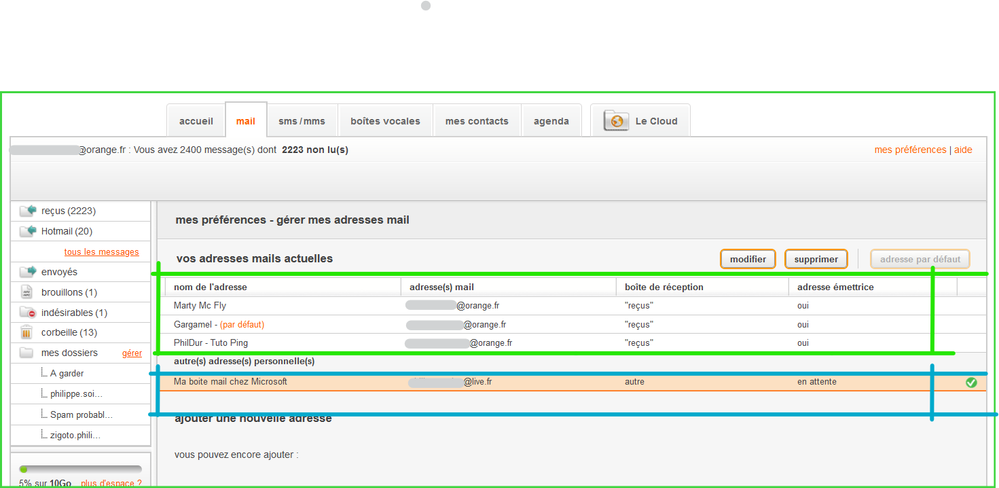Click green checkmark on Microsoft mailbox row
Screen dimensions: 999x488
coord(971,382)
